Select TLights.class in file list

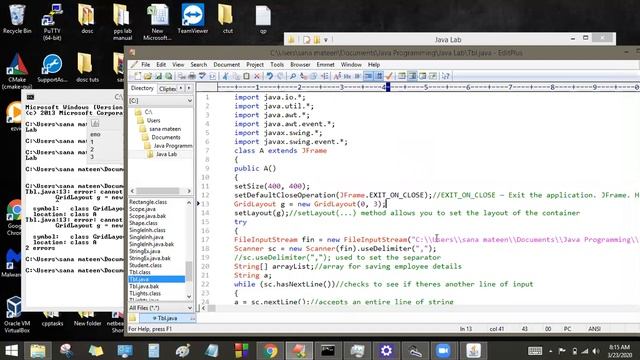[145, 293]
